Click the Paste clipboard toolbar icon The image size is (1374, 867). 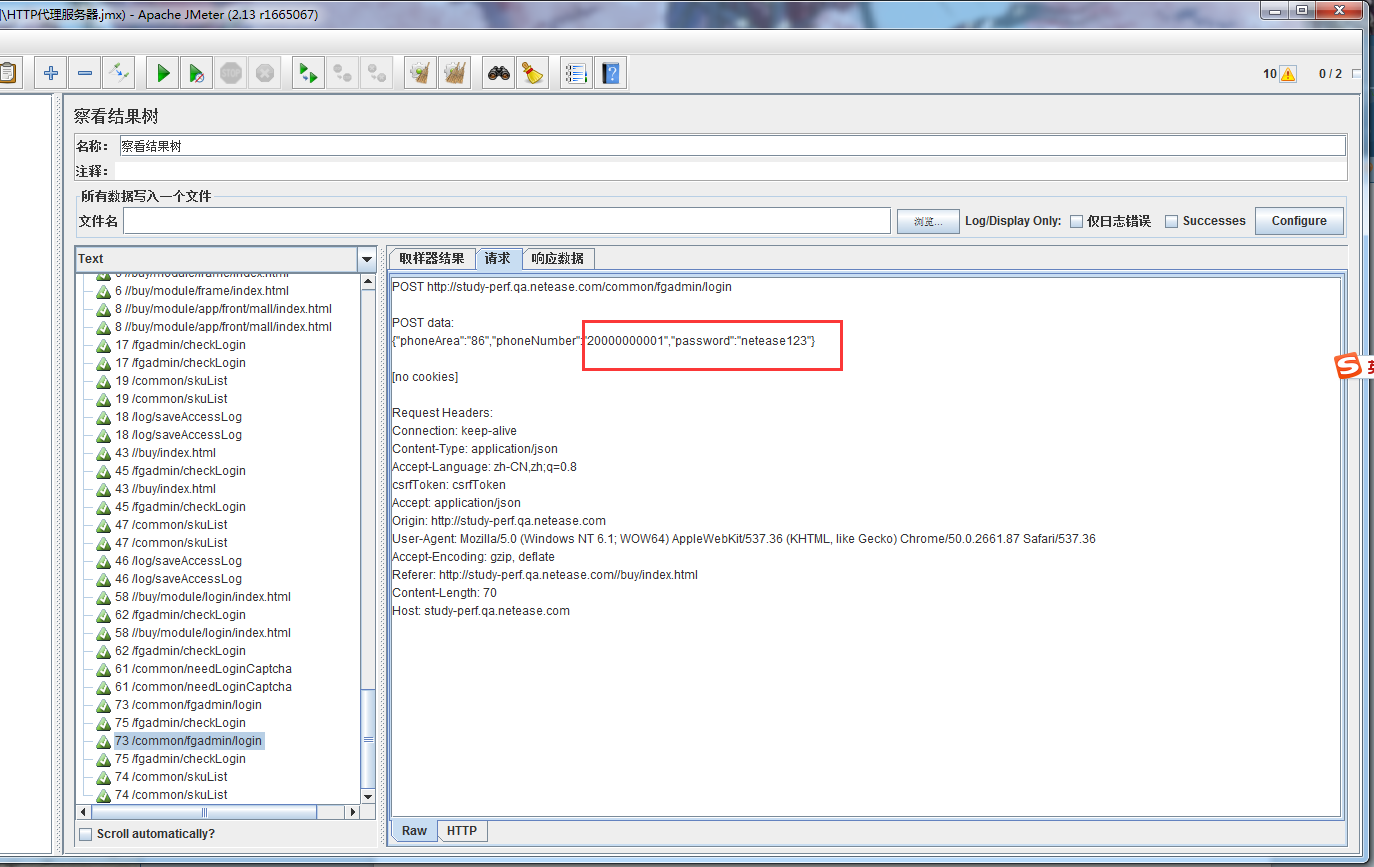8,73
